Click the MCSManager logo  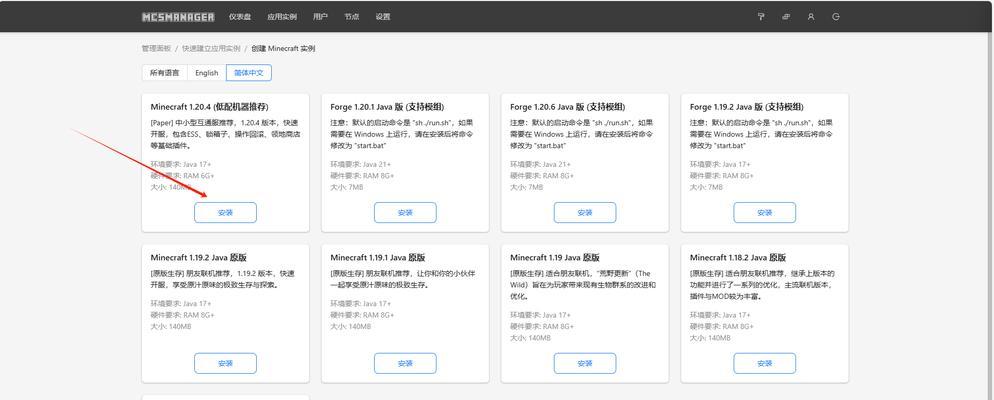click(x=178, y=17)
